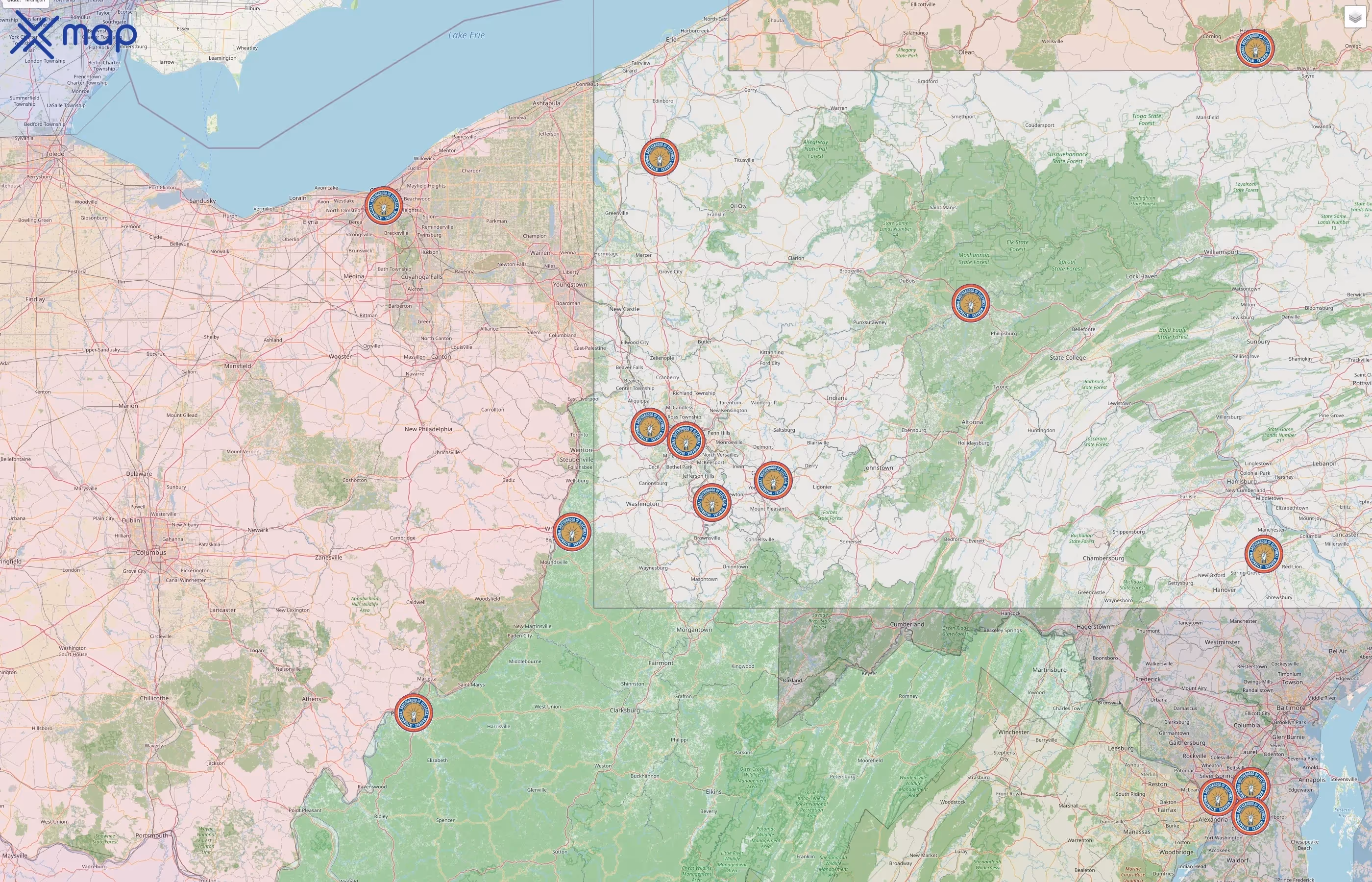Open the IBEW marker next to McLean

tap(1217, 797)
